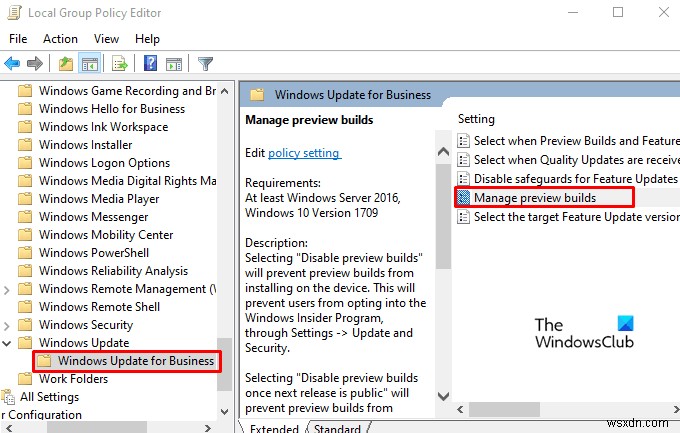Viewport: 680px width, 433px height.
Task: Select Windows Reliability Analysis folder
Action: pos(113,271)
